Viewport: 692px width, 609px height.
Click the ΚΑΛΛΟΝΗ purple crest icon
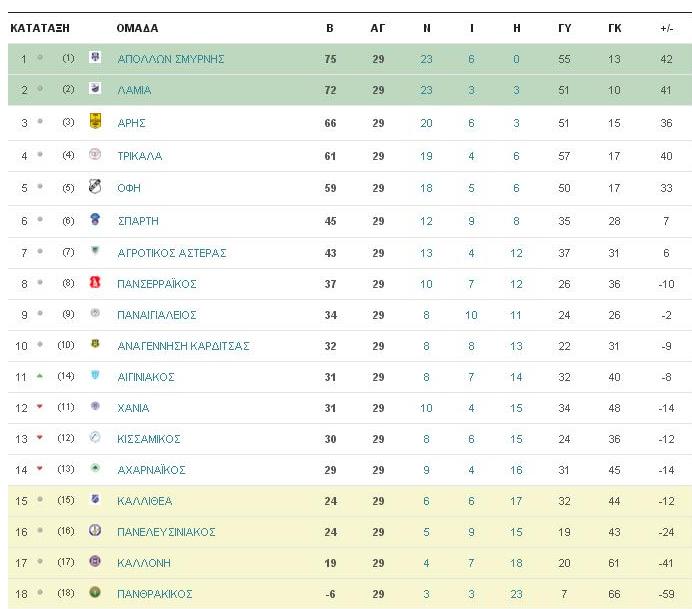95,561
